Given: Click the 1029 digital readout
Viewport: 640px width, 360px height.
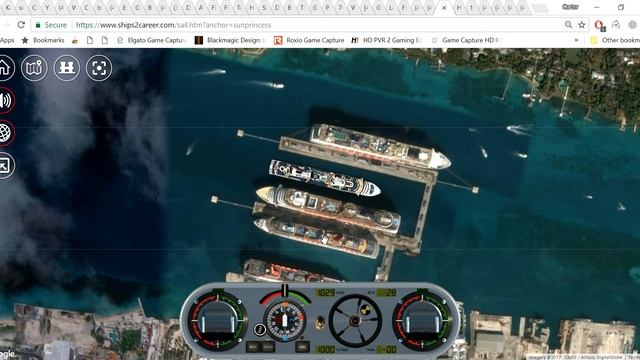Looking at the screenshot, I should point(326,293).
